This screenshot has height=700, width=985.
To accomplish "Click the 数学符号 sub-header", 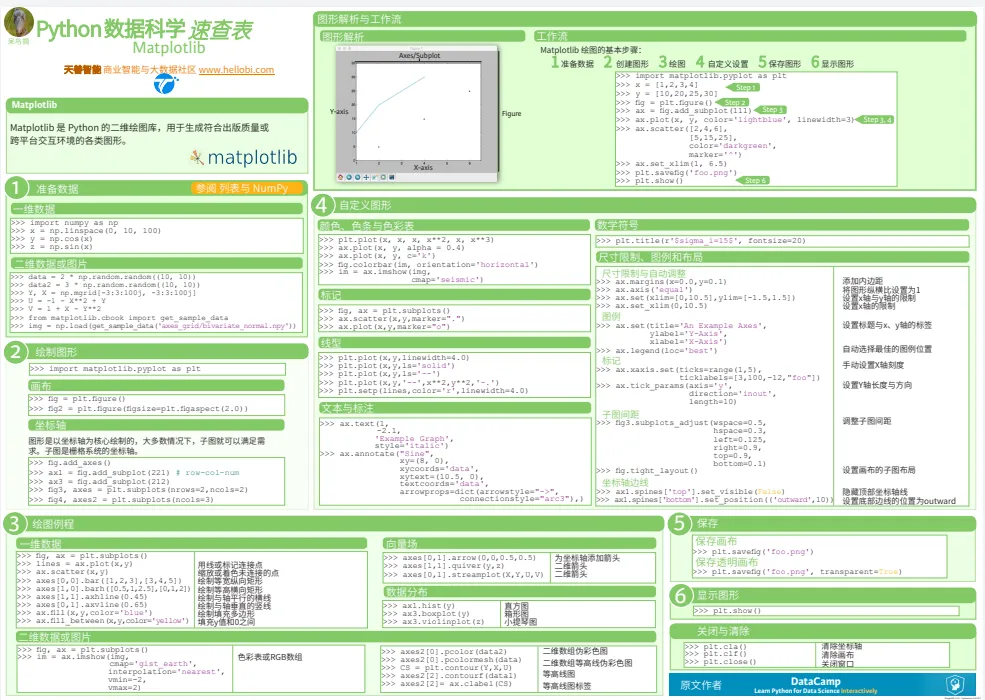I will [782, 225].
